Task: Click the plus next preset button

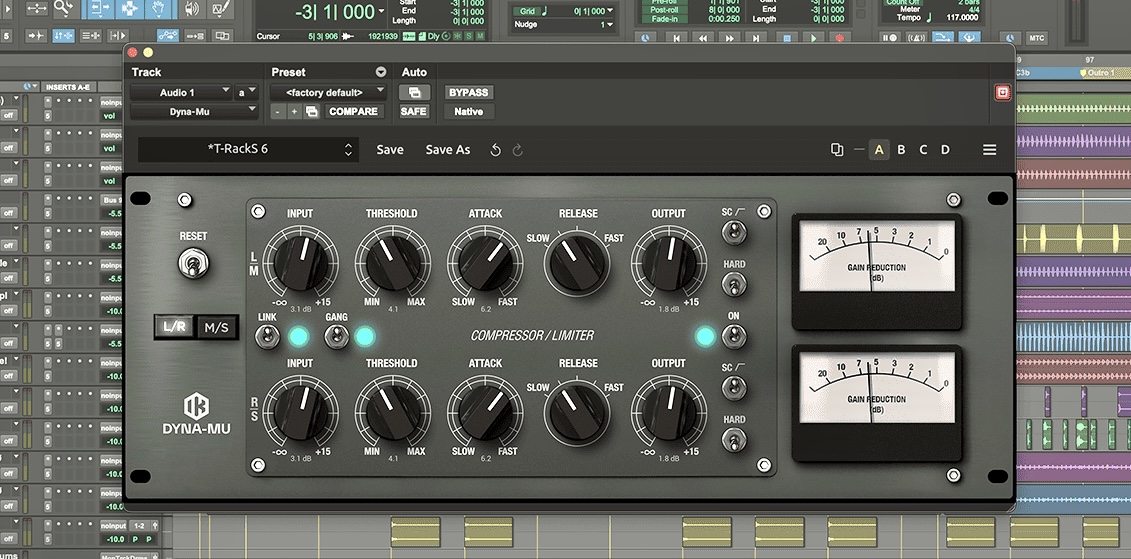Action: point(294,112)
